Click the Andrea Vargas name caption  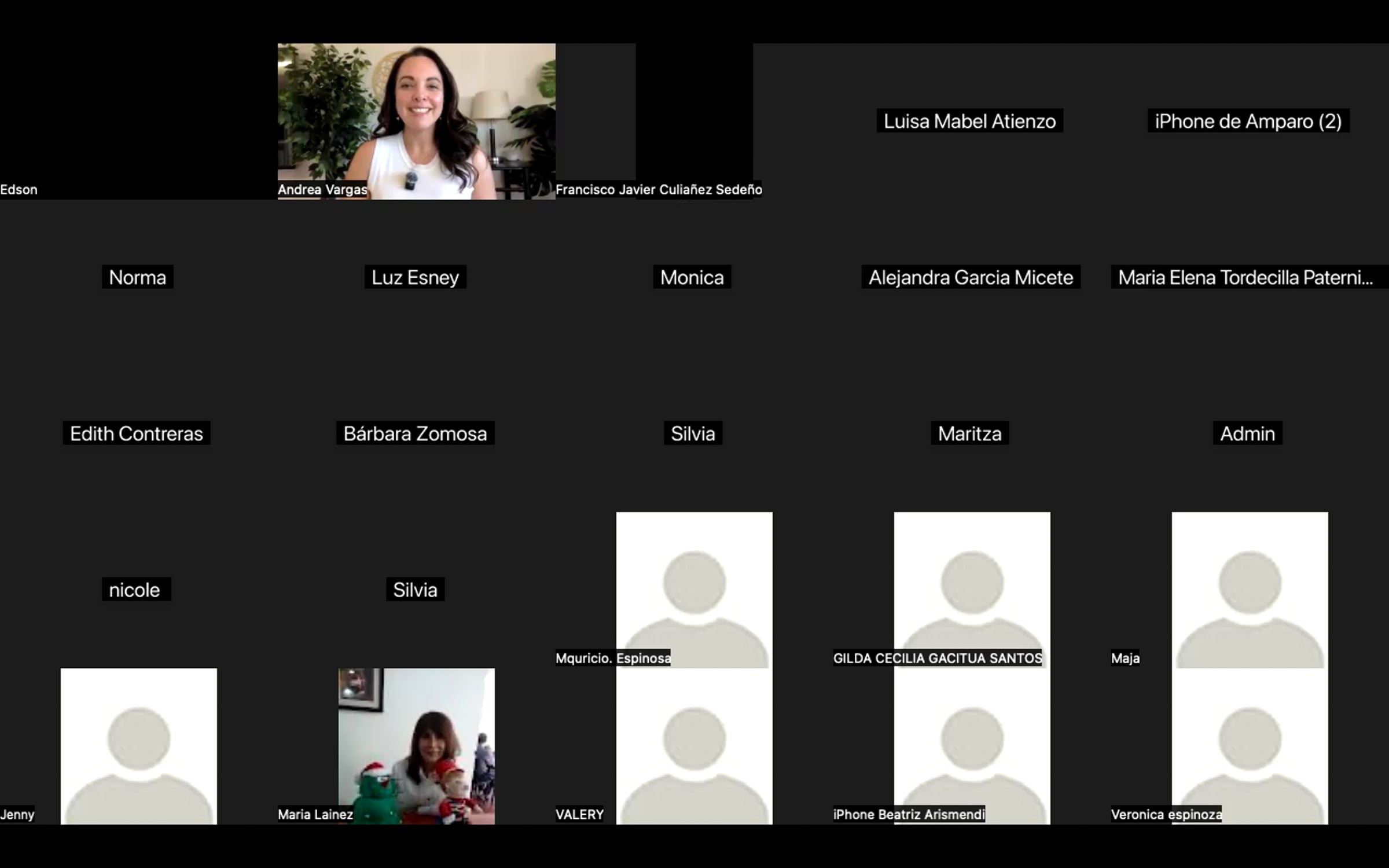coord(322,189)
